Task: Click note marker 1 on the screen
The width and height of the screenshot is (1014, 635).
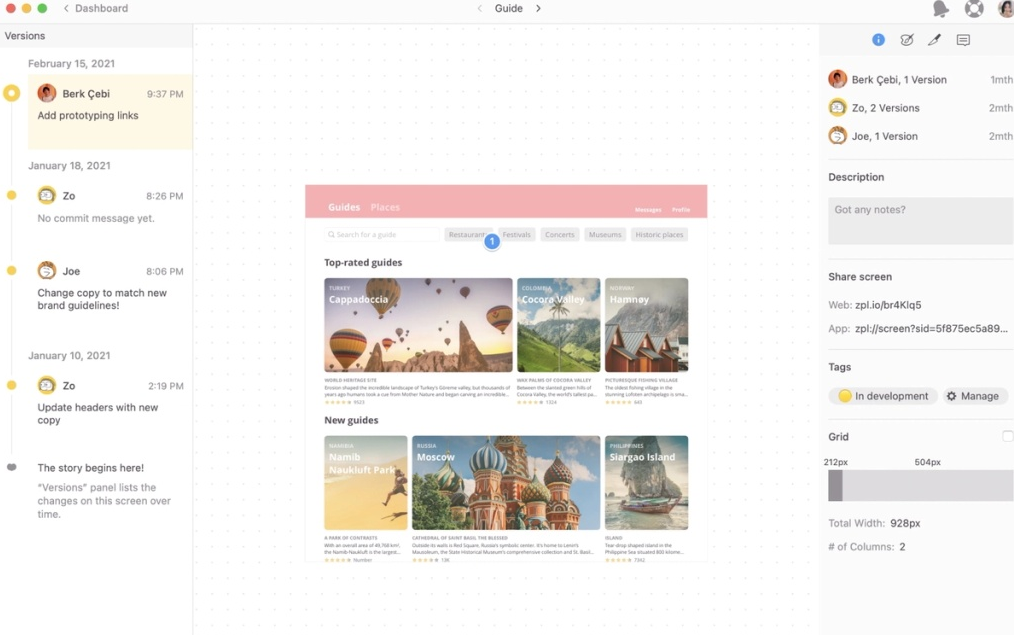Action: [x=492, y=241]
